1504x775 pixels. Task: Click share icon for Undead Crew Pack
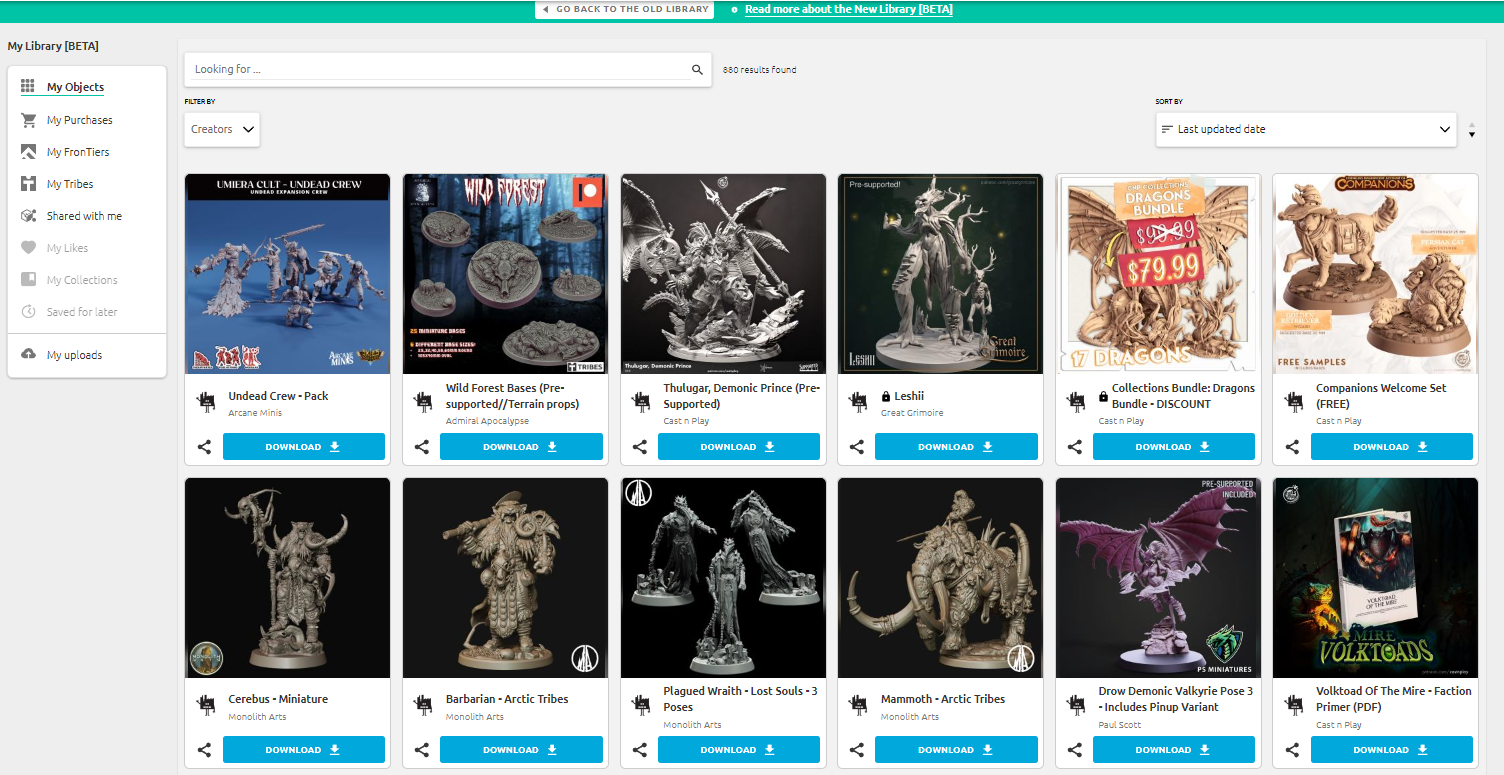204,447
